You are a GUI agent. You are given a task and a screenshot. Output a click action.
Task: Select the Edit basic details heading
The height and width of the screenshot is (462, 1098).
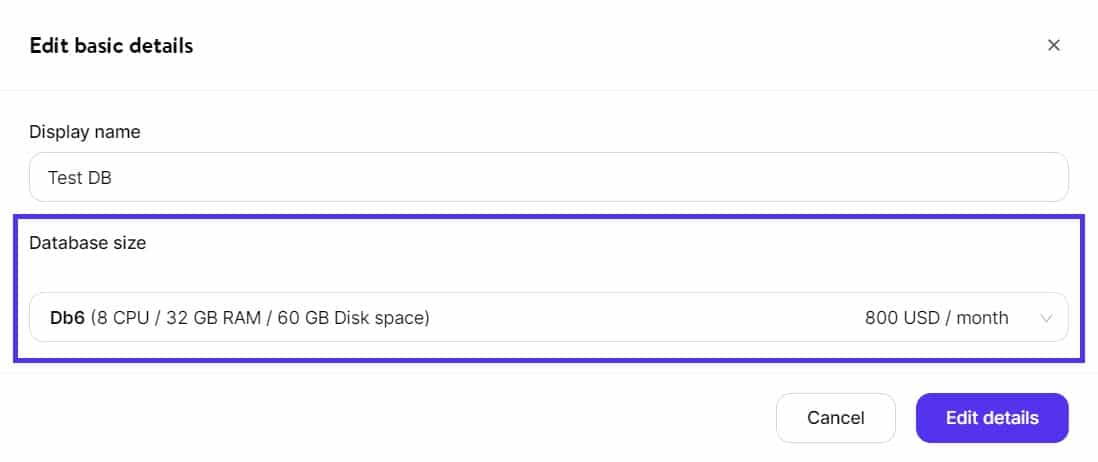pyautogui.click(x=111, y=45)
